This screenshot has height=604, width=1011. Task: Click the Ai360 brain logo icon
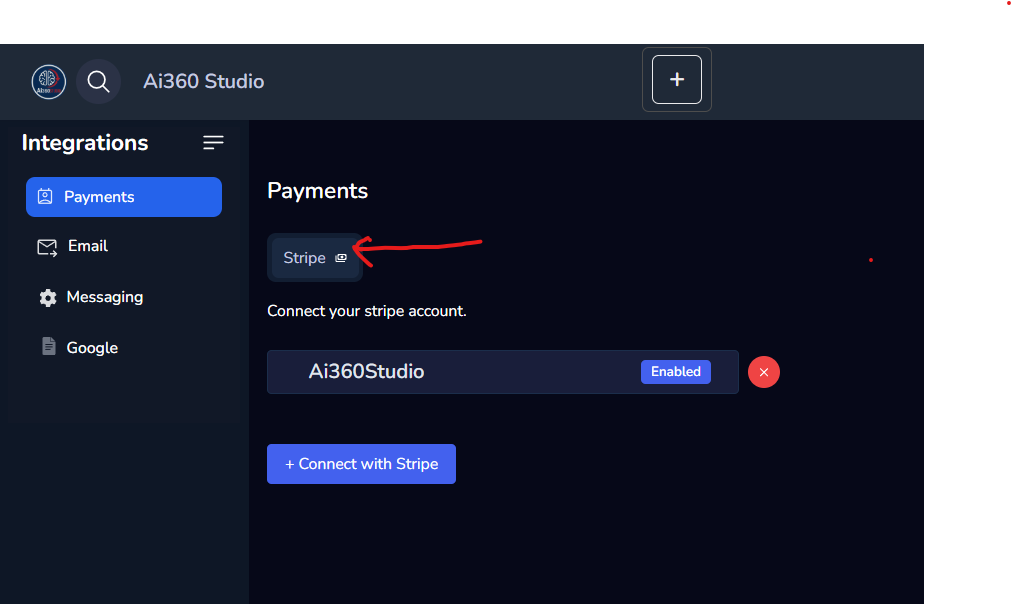click(x=48, y=81)
